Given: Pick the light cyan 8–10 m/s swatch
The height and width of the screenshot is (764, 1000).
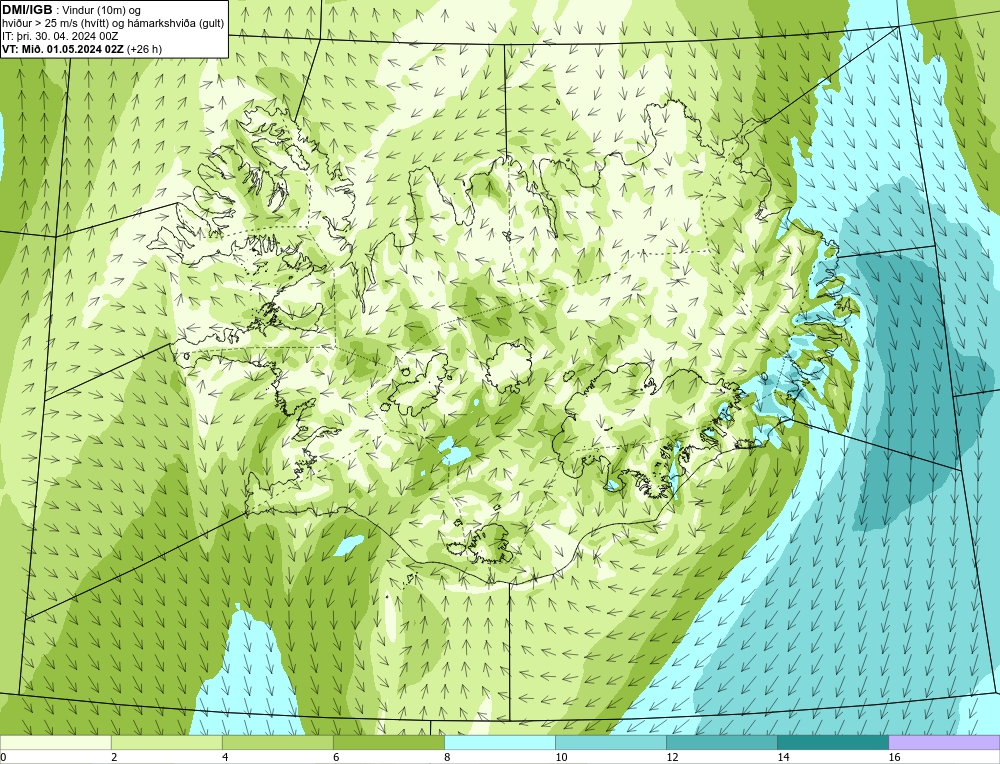Looking at the screenshot, I should click(x=499, y=742).
